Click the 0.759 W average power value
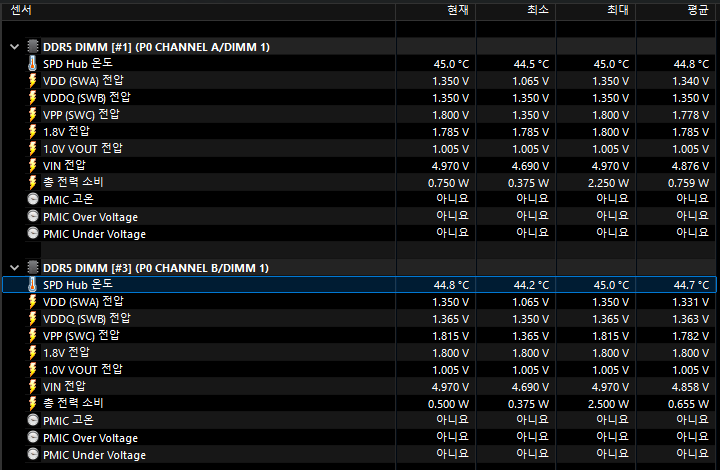The height and width of the screenshot is (470, 720). (688, 183)
